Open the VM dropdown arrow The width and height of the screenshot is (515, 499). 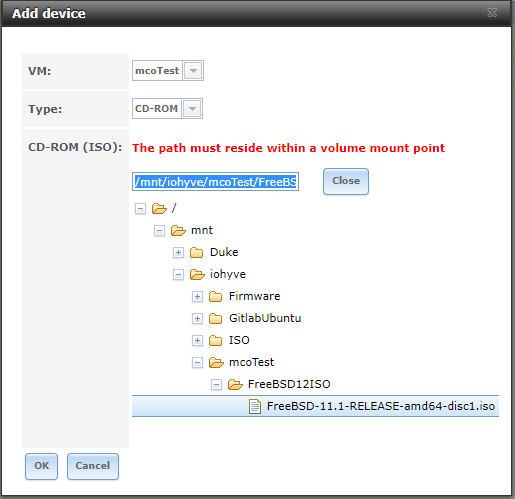point(193,71)
